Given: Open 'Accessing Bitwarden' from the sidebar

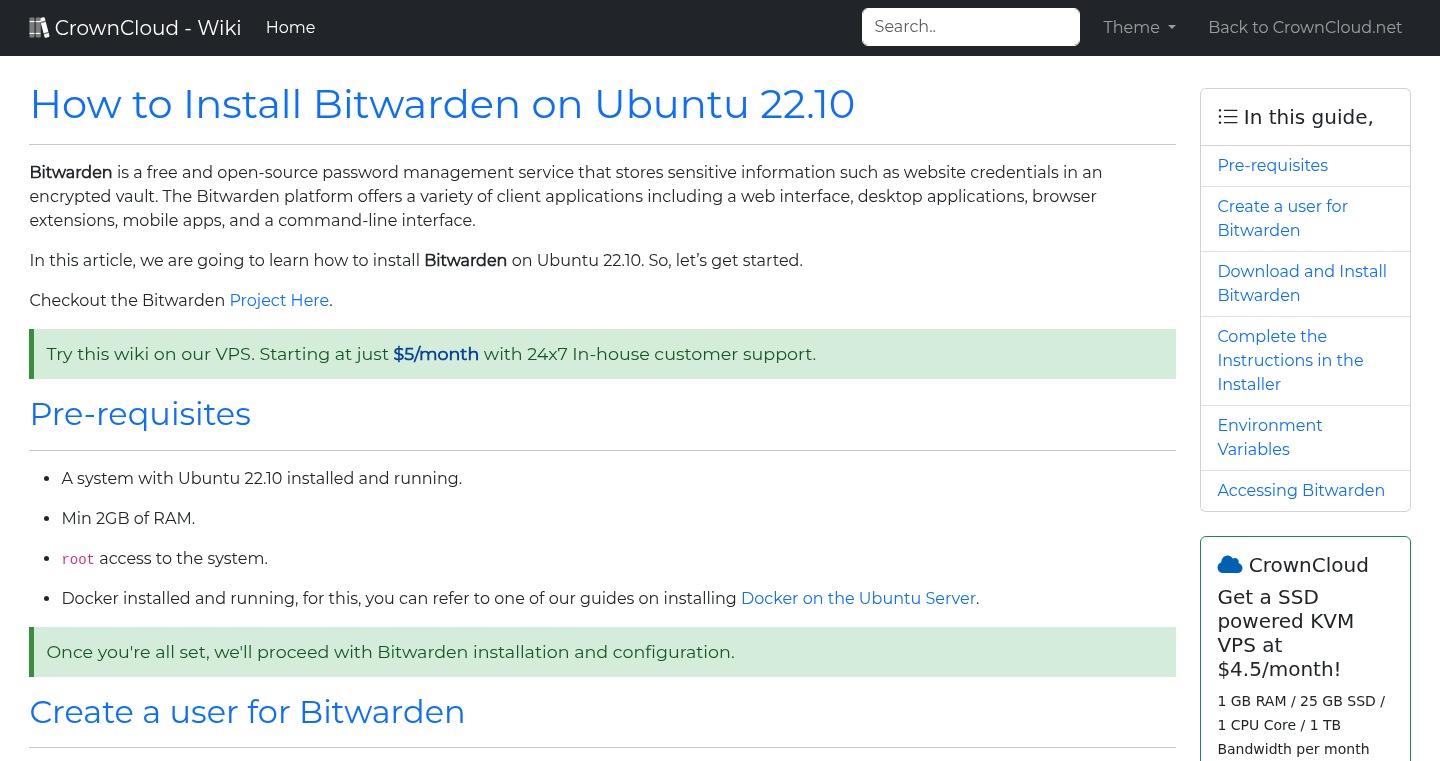Looking at the screenshot, I should (x=1301, y=490).
